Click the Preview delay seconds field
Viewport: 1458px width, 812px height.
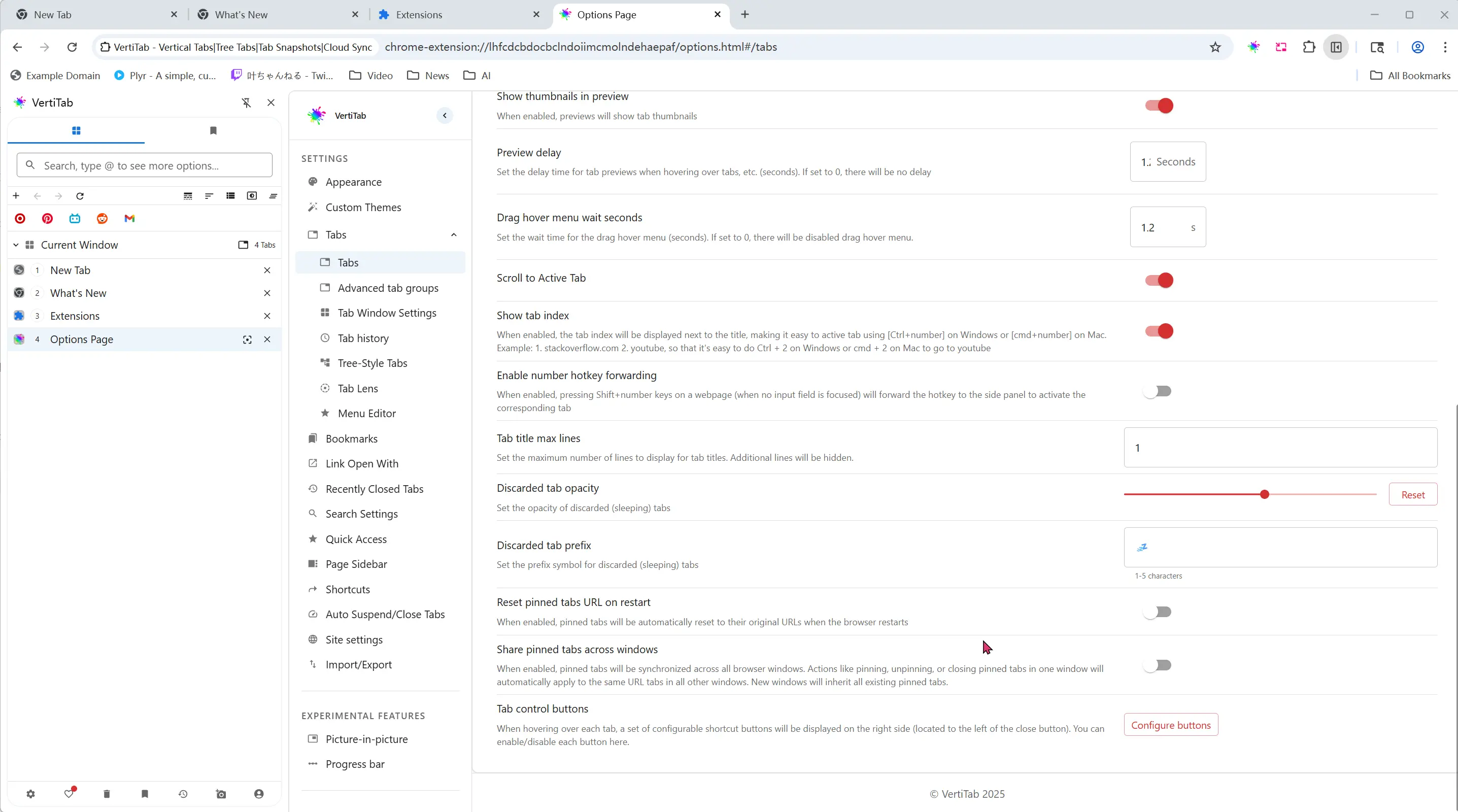(1168, 162)
